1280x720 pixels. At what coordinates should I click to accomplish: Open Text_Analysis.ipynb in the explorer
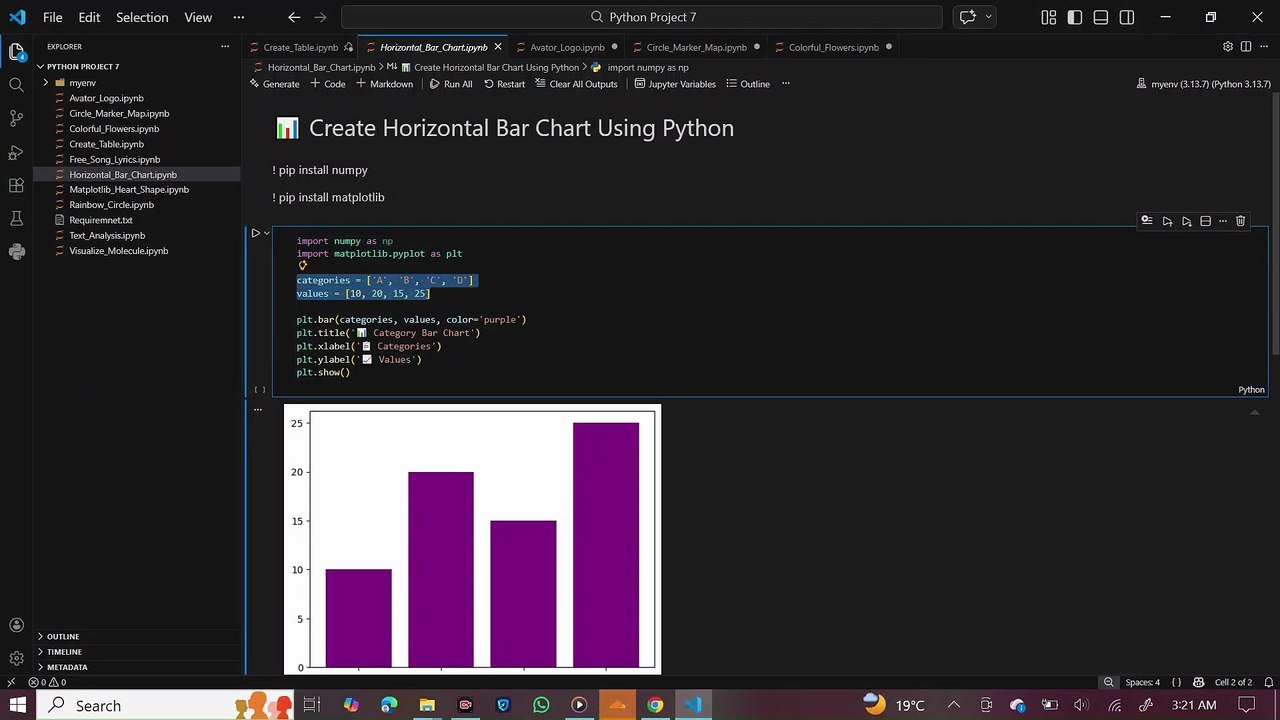(107, 235)
